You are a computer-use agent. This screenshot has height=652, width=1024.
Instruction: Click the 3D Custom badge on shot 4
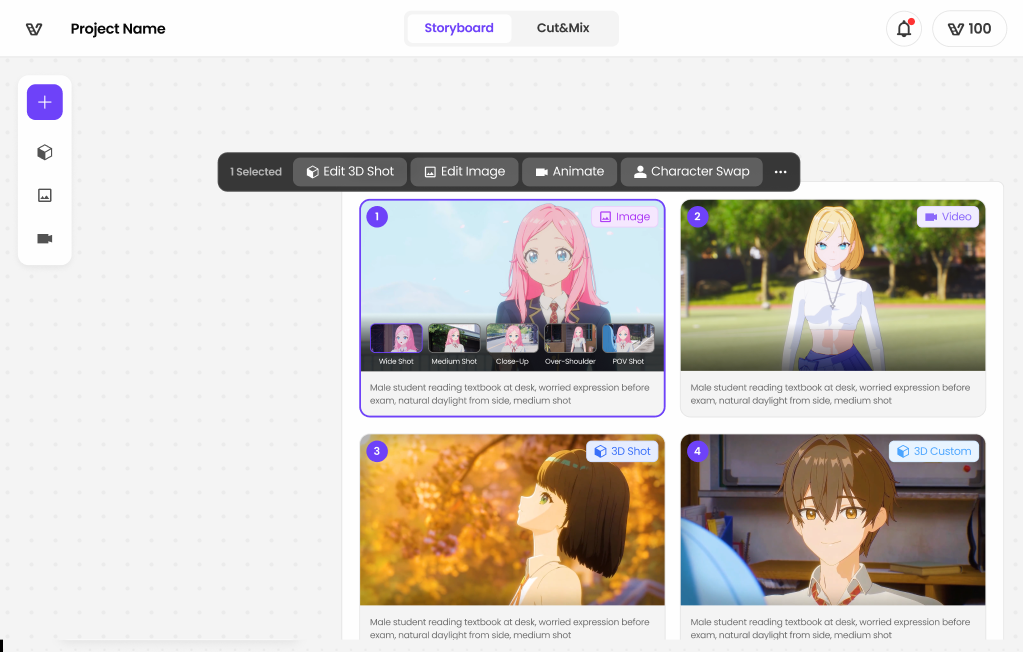pos(933,451)
